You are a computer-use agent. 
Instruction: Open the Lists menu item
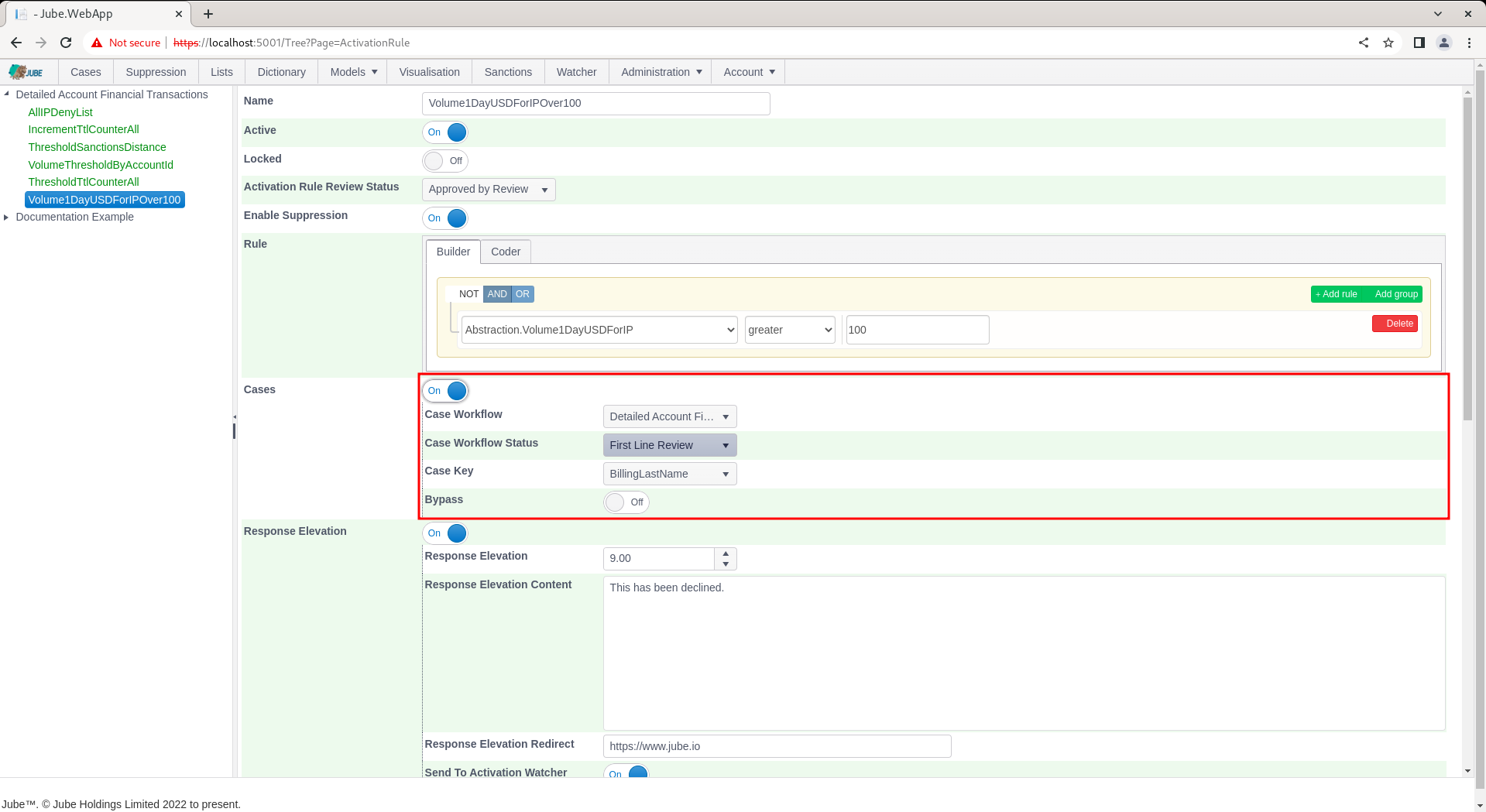tap(221, 72)
